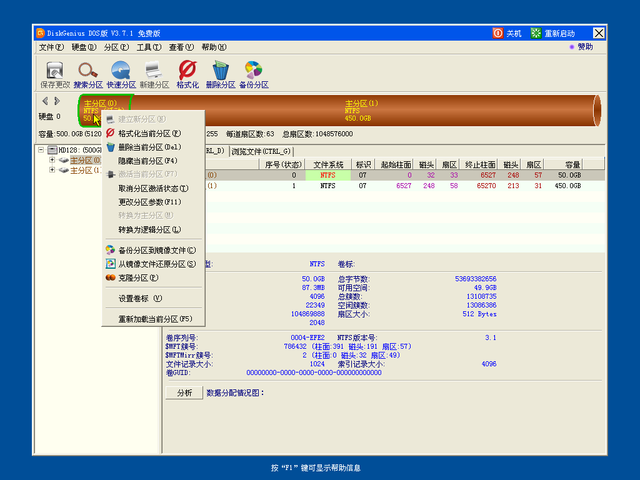The width and height of the screenshot is (640, 480).
Task: Select 隐藏当前分区(F4) in context menu
Action: click(153, 161)
